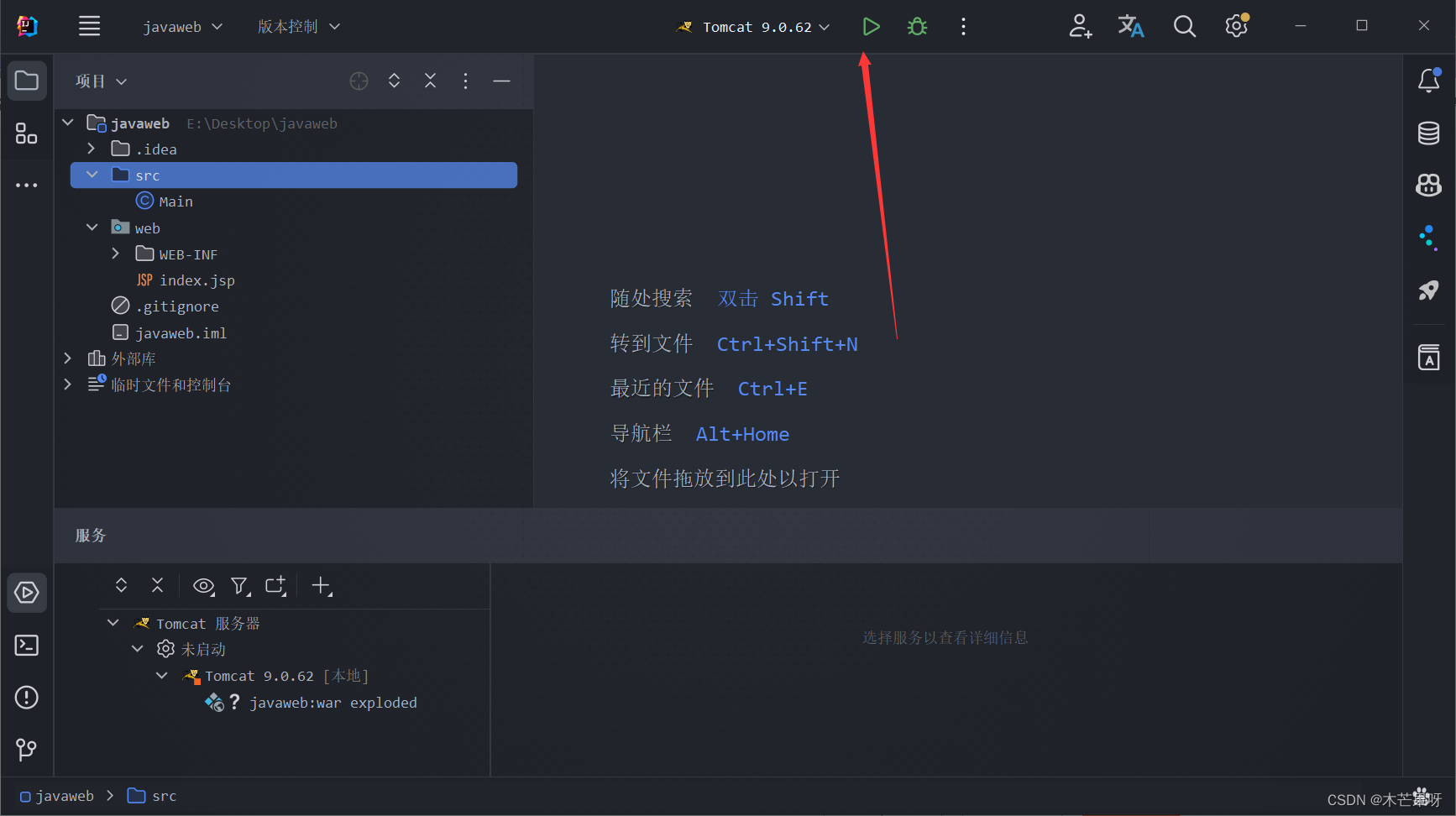Click Alt+Home navigation bar hint

[742, 434]
